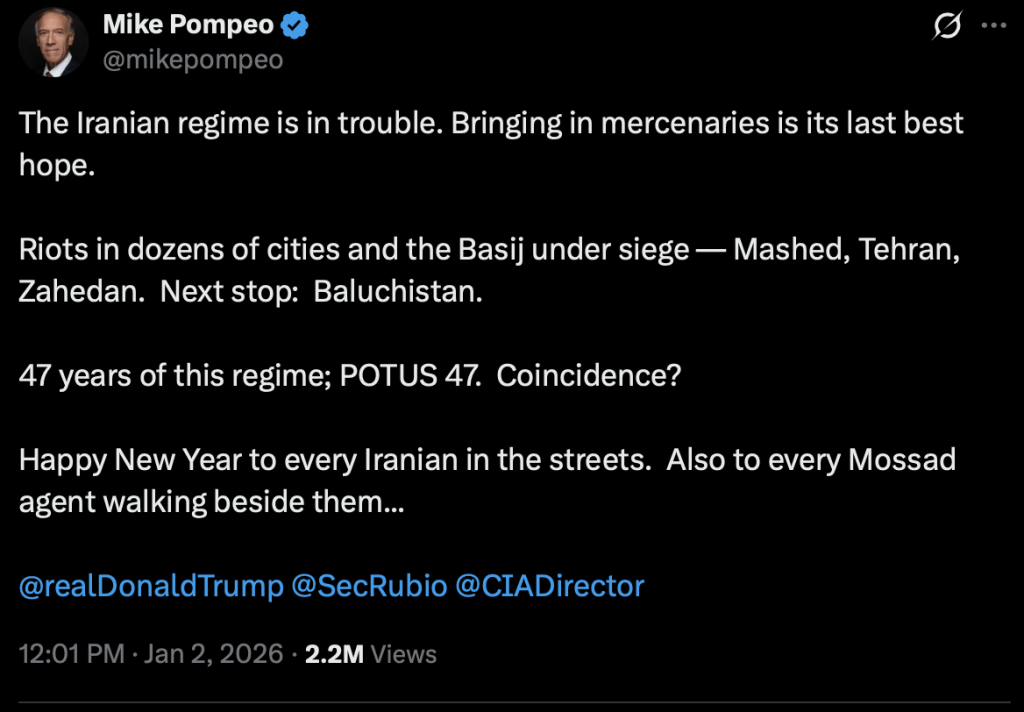Click the Jan 2, 2026 date
The width and height of the screenshot is (1024, 712).
pyautogui.click(x=213, y=655)
